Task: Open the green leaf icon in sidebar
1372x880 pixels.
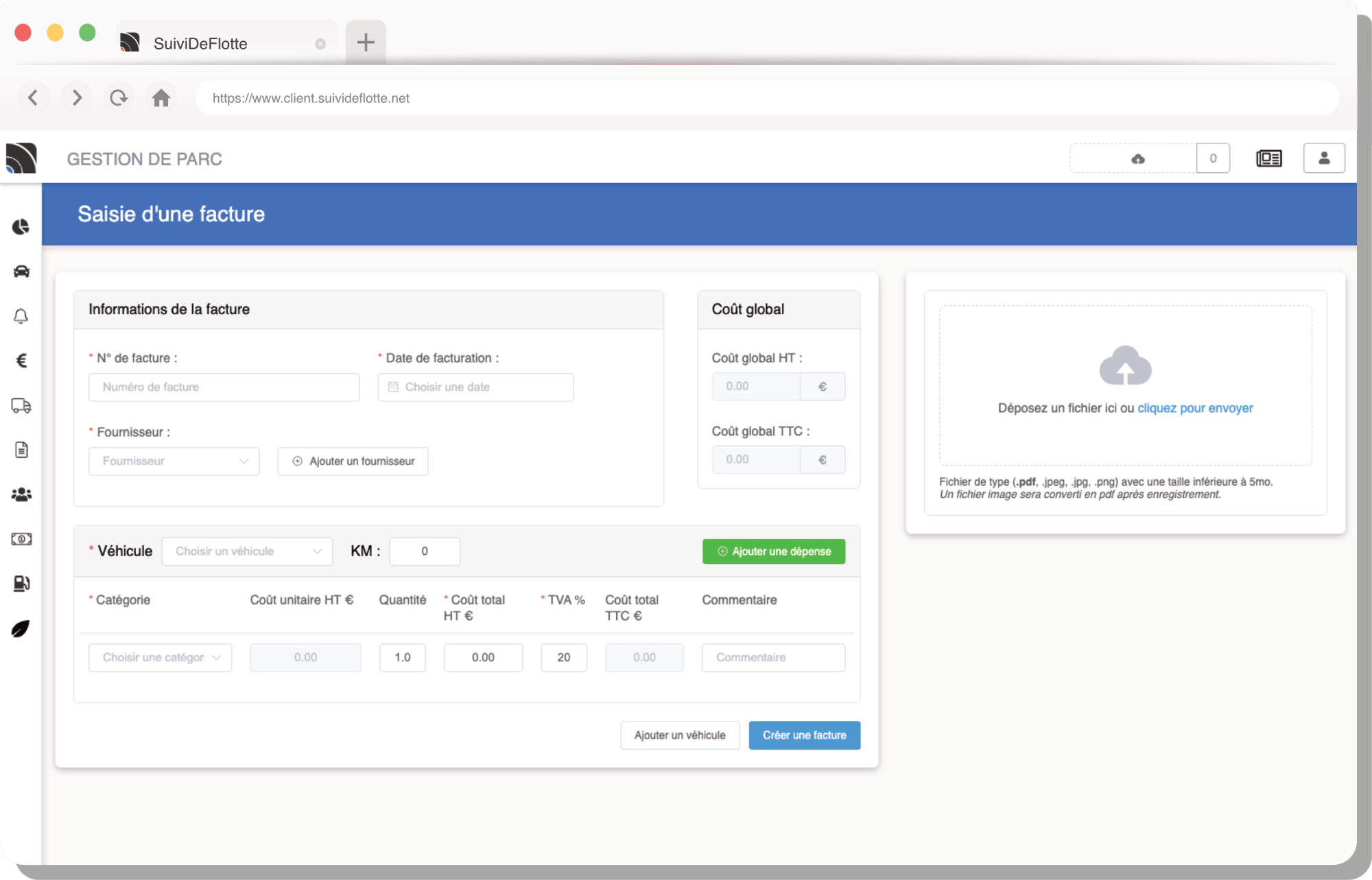Action: pos(21,628)
